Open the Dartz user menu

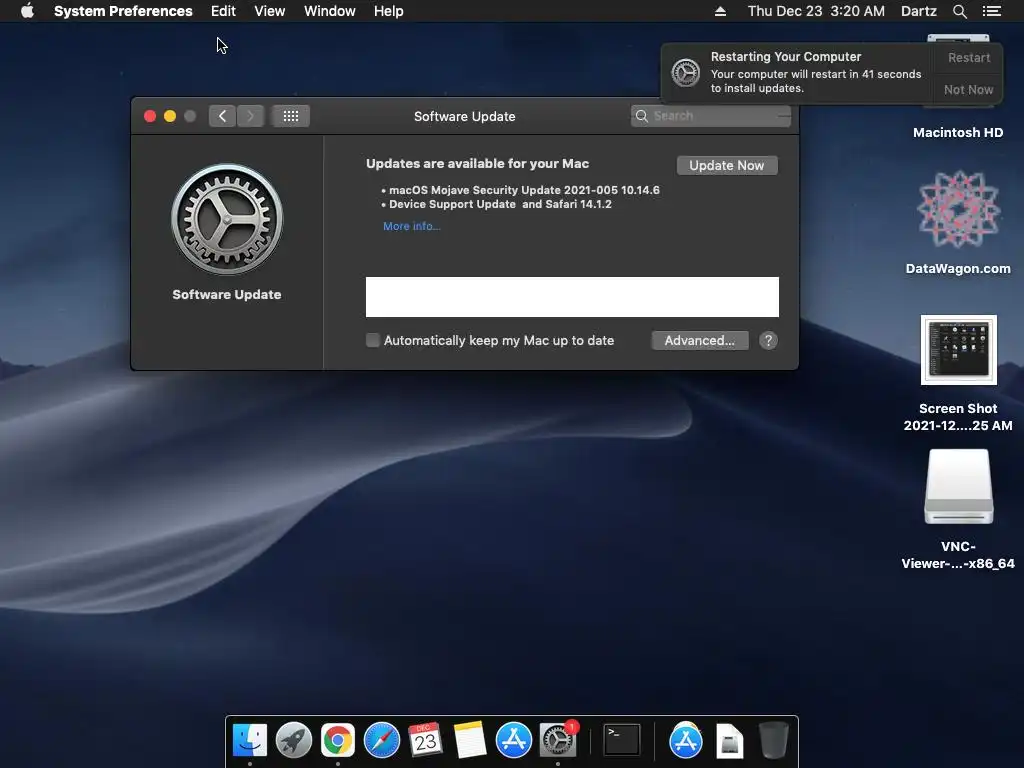tap(918, 11)
